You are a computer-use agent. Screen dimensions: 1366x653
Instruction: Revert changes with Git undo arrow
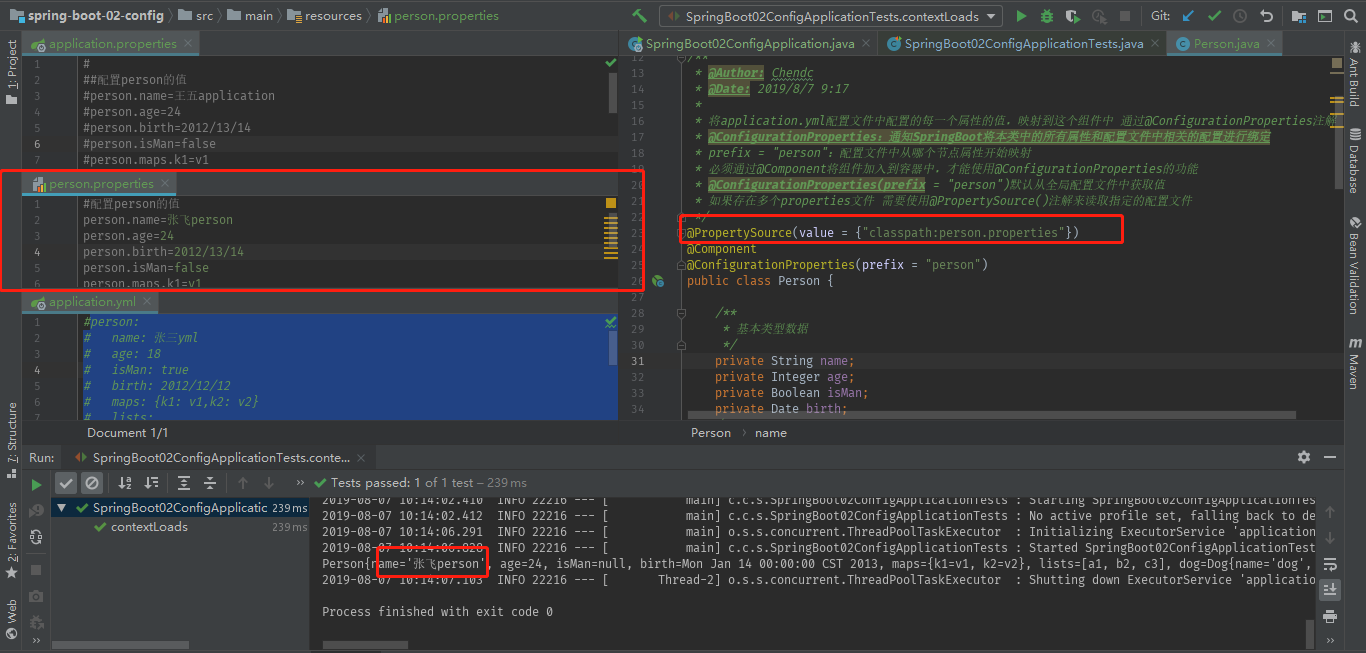1267,16
